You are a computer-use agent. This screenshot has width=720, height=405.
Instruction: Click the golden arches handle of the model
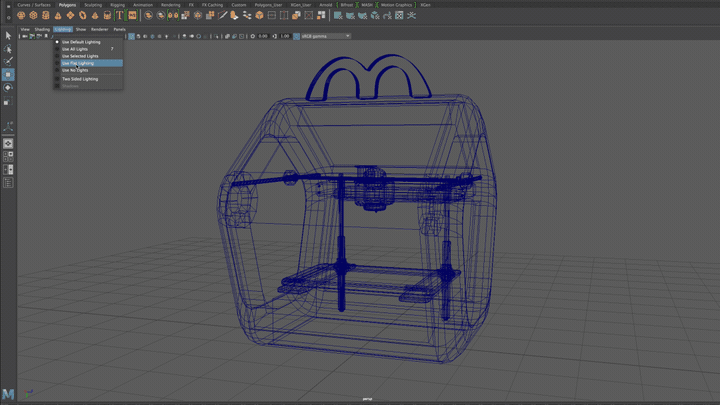click(368, 77)
